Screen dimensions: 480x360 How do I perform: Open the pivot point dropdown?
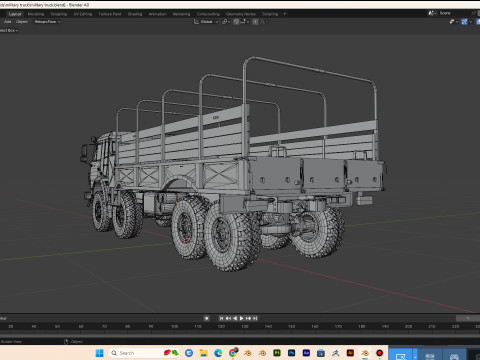tap(226, 22)
